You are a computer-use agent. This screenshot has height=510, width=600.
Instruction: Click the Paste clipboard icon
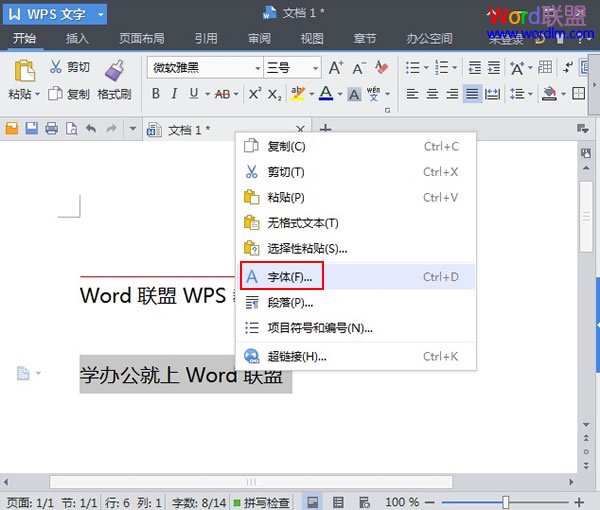(x=24, y=70)
